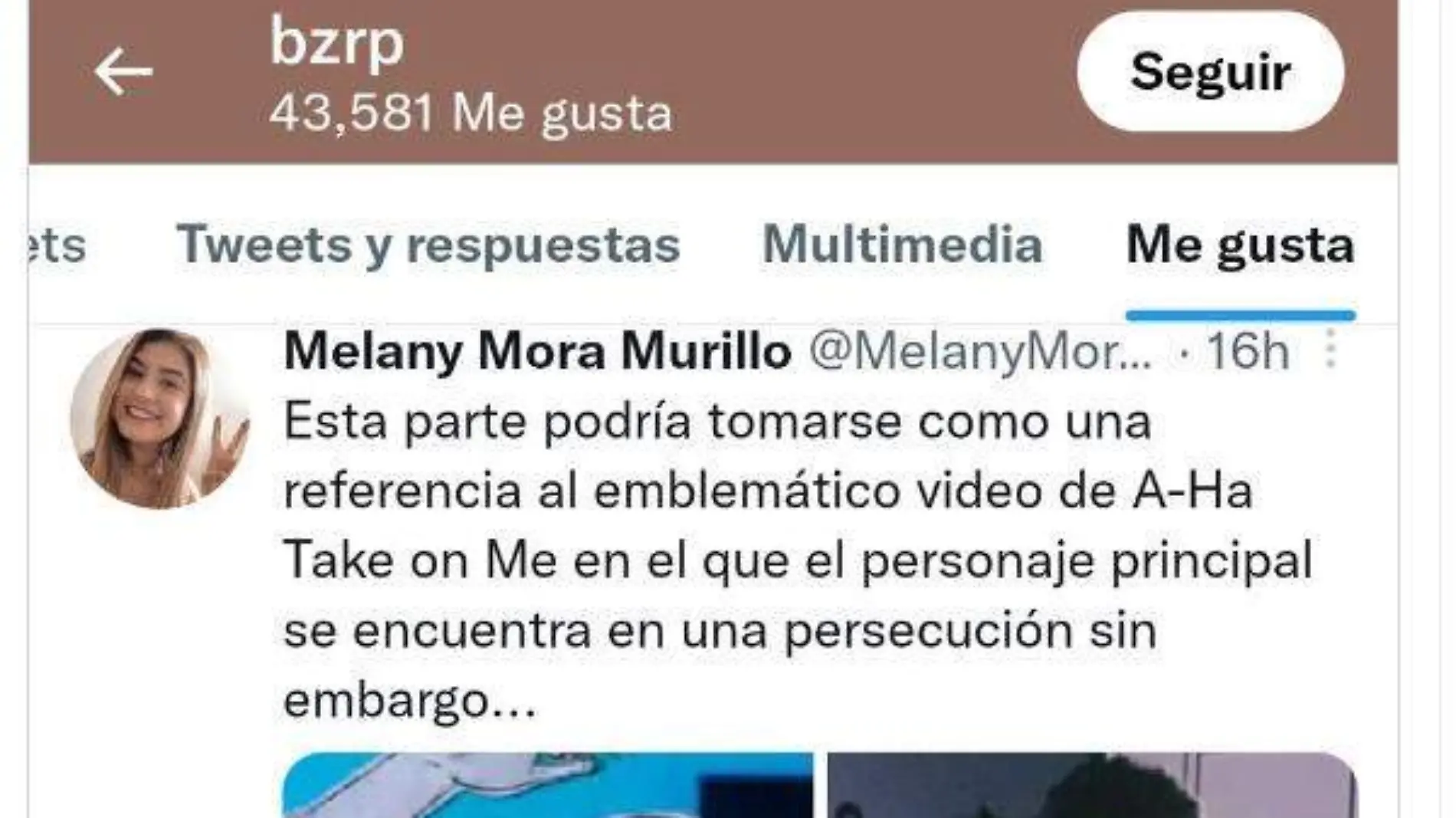Open the left blue tweet image thumbnail
Screen dimensions: 1456x818
click(548, 785)
